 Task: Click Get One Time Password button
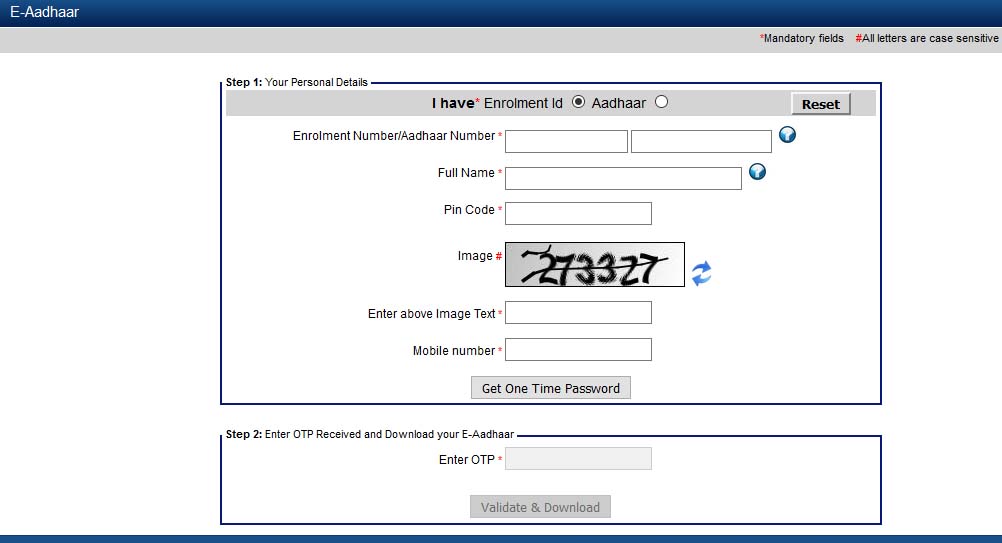tap(551, 388)
